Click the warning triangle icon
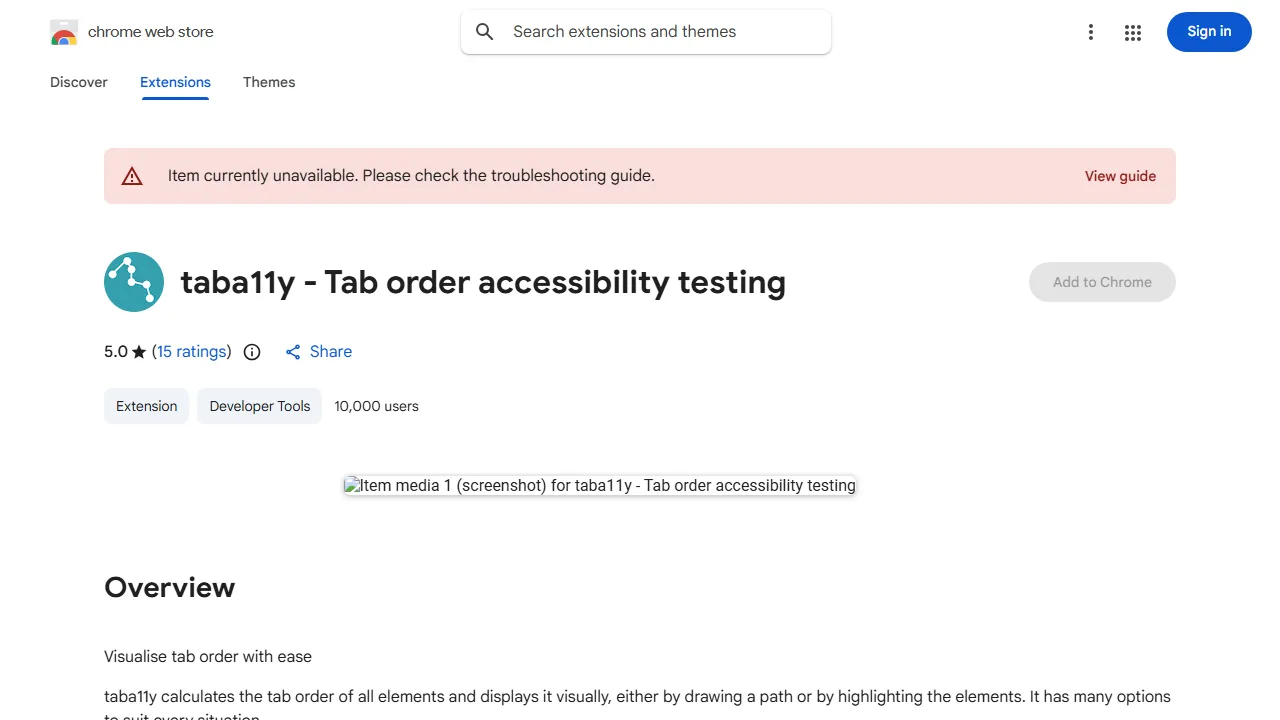This screenshot has height=720, width=1280. 132,175
